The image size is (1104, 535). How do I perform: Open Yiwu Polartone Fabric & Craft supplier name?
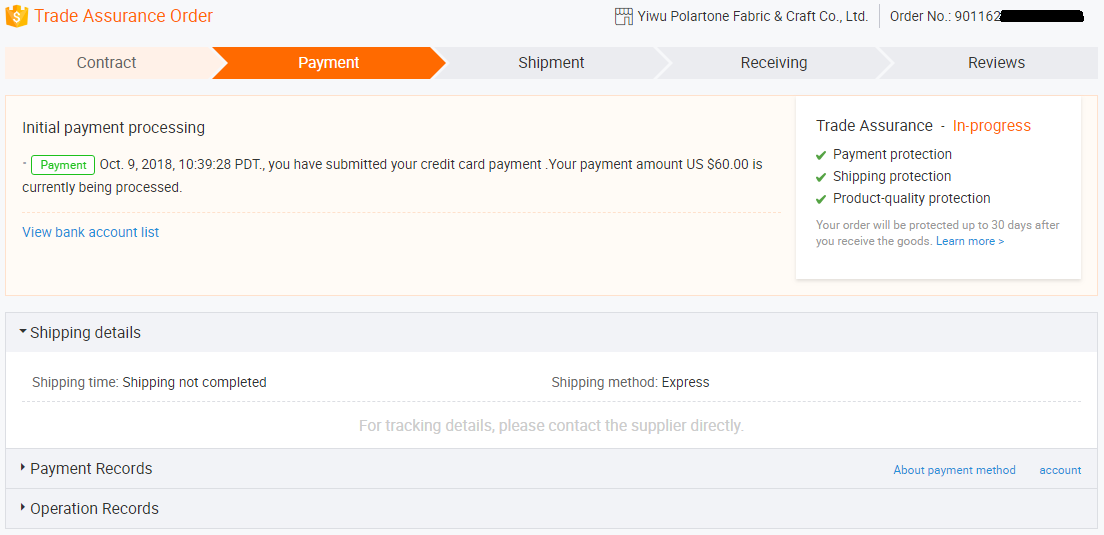(x=752, y=16)
